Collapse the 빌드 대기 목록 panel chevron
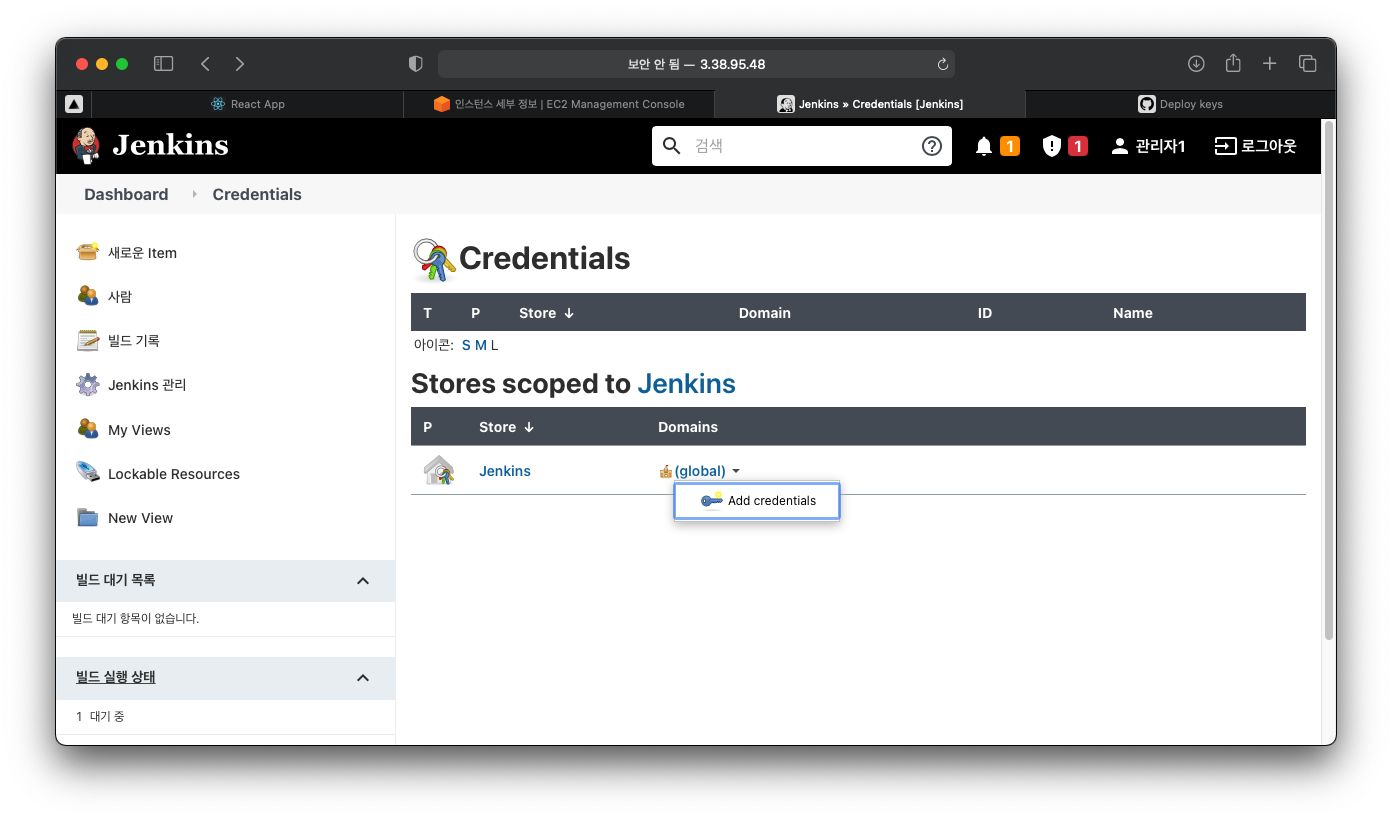 coord(363,581)
